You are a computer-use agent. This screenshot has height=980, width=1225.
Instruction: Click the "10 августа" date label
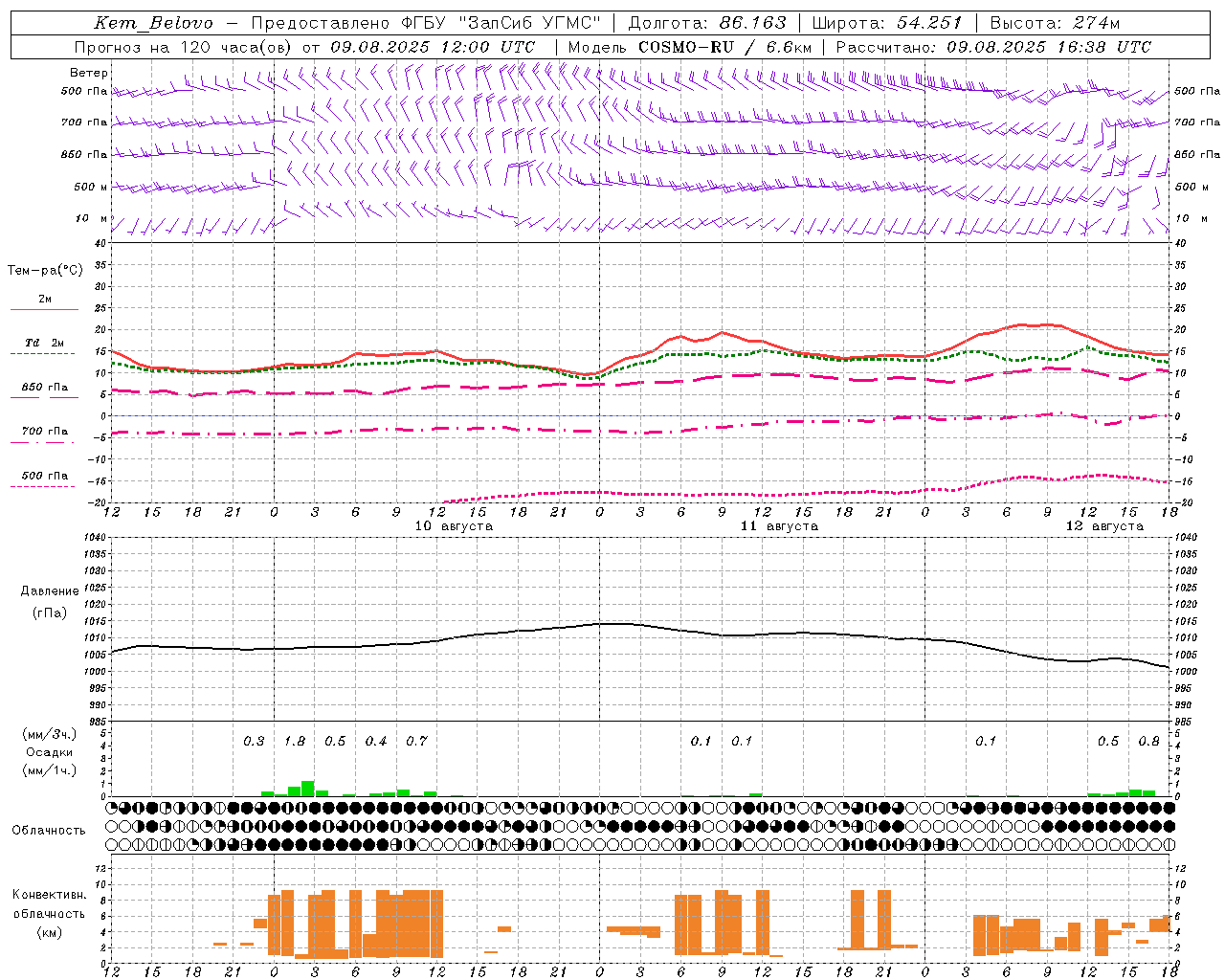click(x=454, y=526)
